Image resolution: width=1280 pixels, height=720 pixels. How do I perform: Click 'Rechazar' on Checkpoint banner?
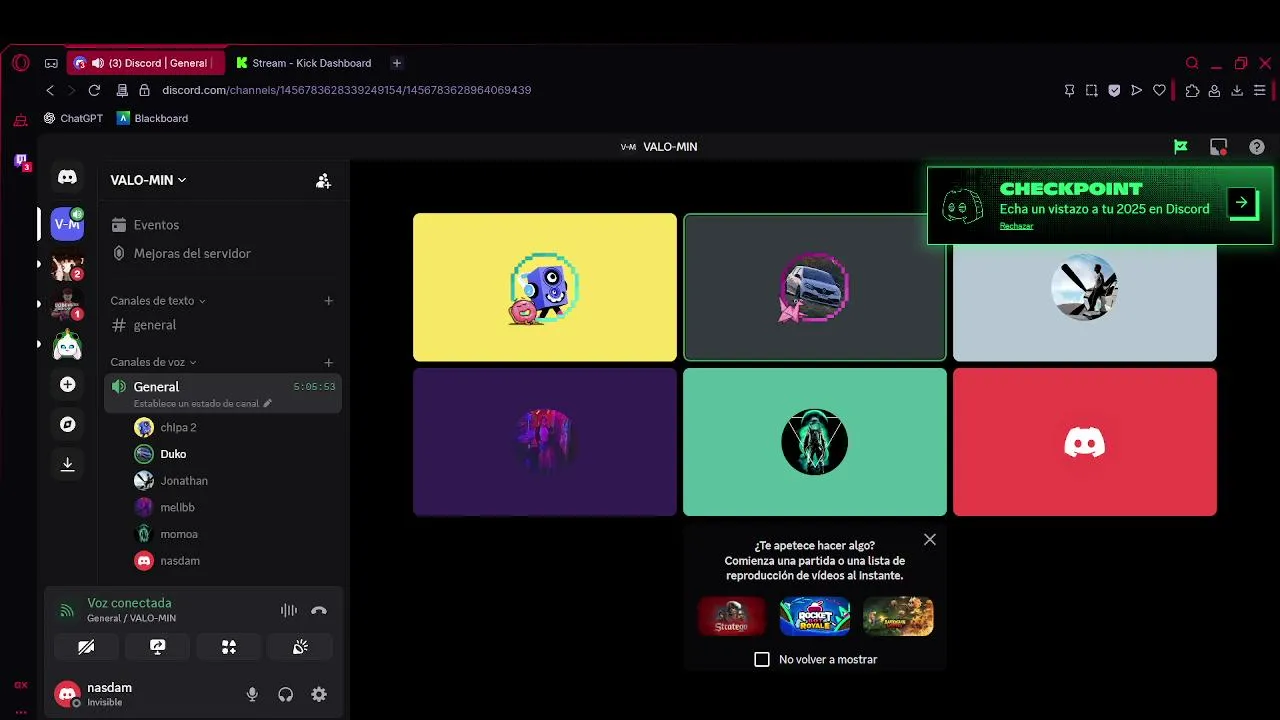[x=1016, y=226]
